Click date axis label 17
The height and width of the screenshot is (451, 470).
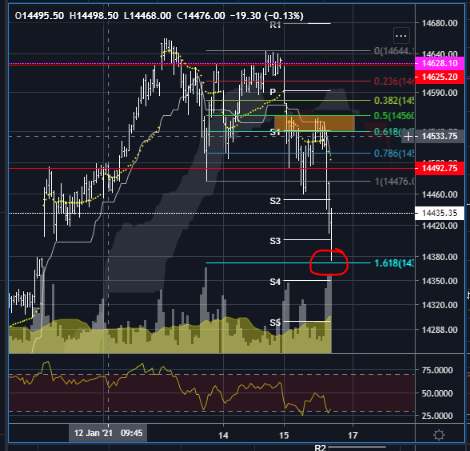(353, 435)
